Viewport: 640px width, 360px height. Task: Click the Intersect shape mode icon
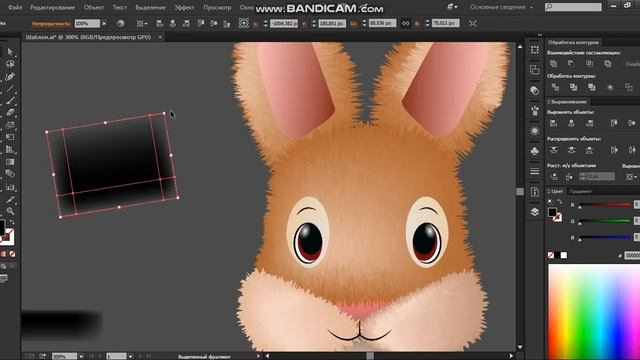pyautogui.click(x=589, y=64)
